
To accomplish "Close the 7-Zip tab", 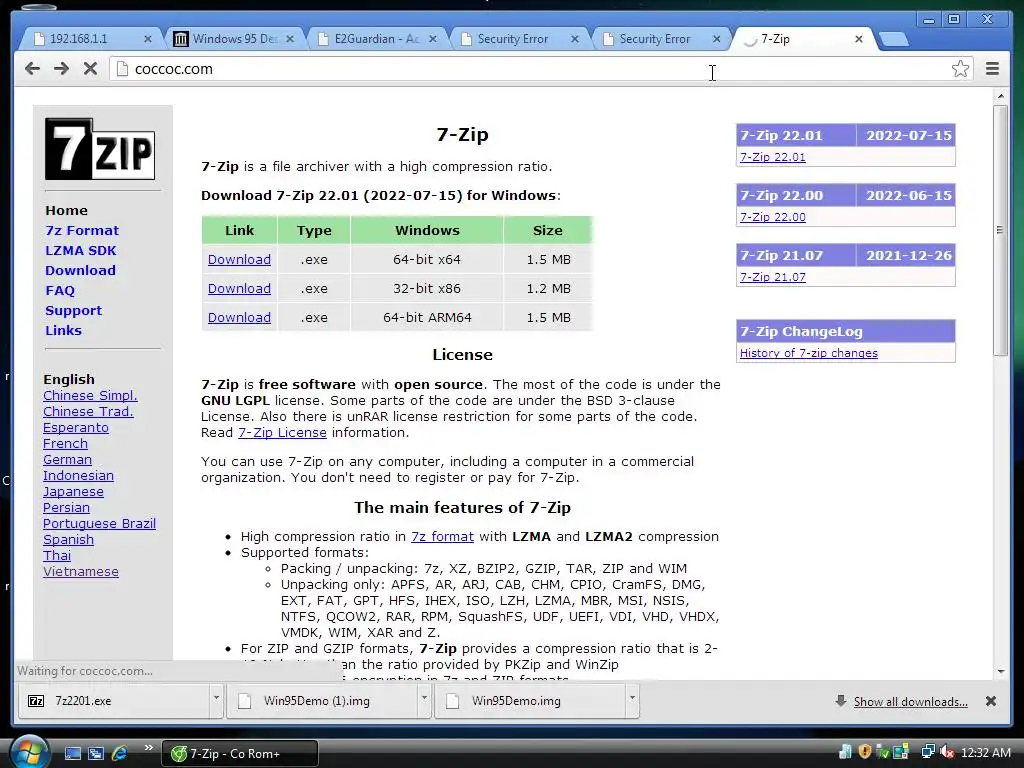I will 859,39.
